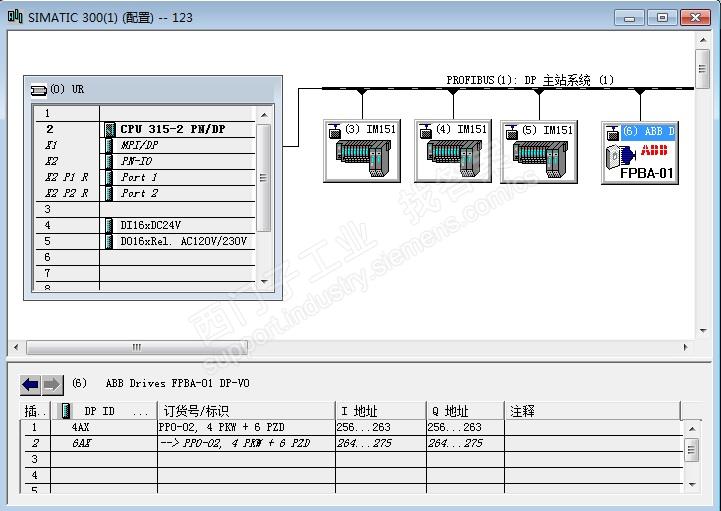Select the slot 1 PPO-02, 4 PKW + 6 PZD cell
Screen dimensions: 721x511
(246, 427)
